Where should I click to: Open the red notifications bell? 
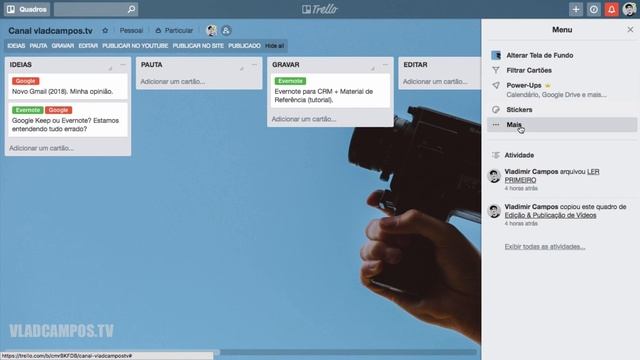click(x=611, y=9)
